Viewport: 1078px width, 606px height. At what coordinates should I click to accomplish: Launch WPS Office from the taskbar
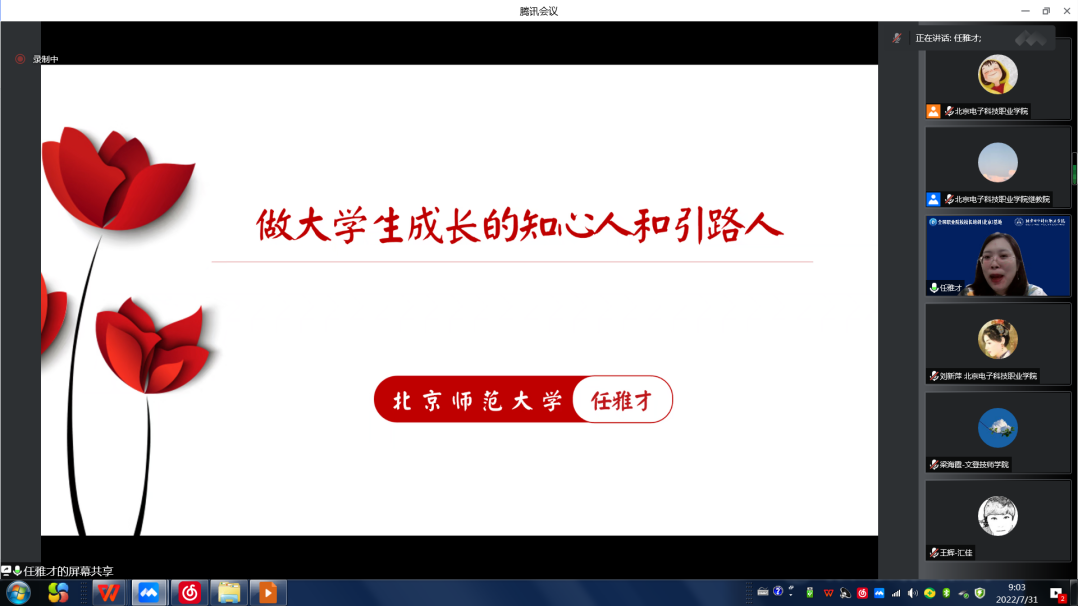[x=108, y=593]
